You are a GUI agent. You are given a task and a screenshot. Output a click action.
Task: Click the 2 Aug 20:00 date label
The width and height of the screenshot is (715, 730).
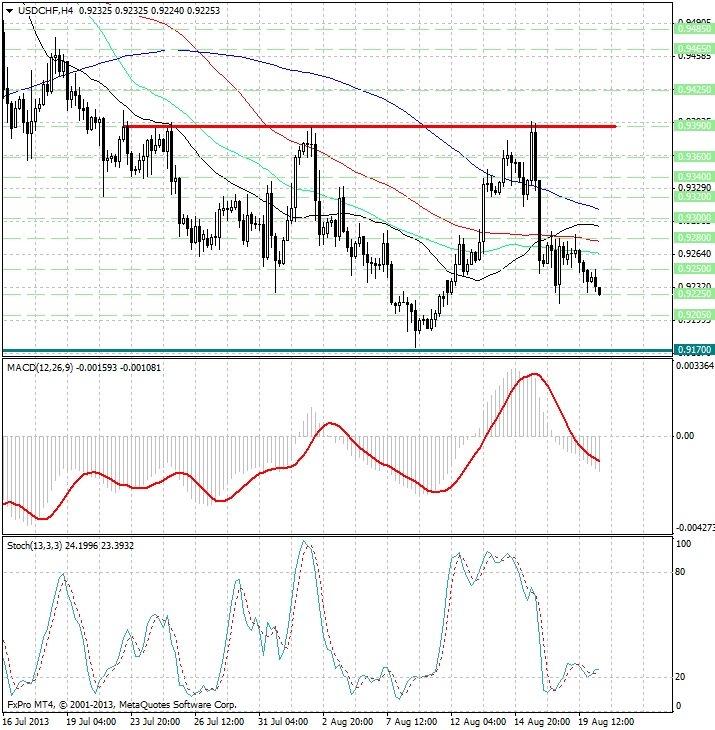[x=347, y=722]
